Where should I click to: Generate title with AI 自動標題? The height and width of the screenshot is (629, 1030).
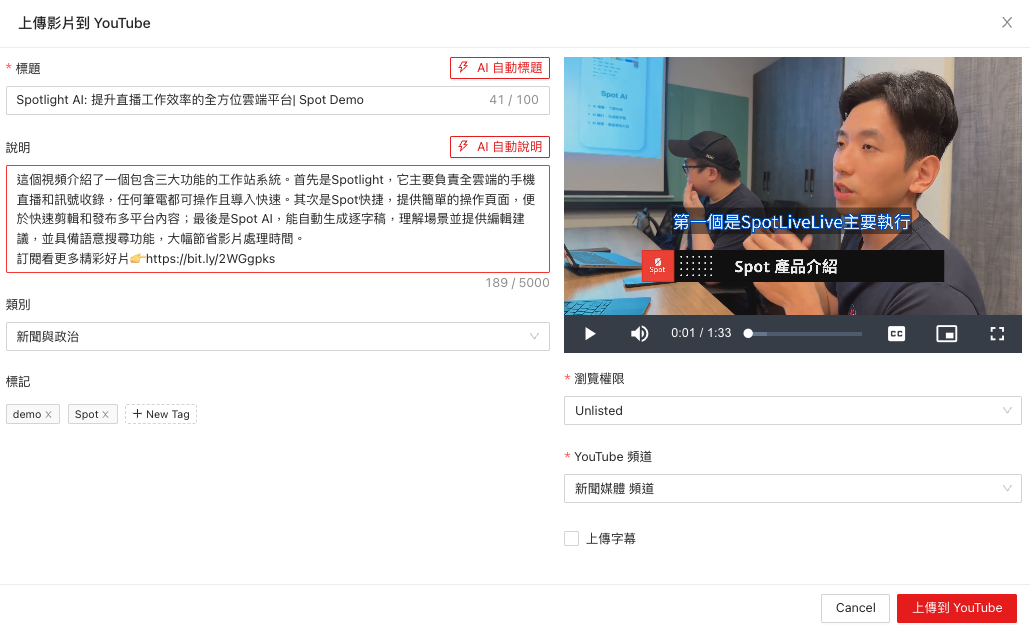click(x=500, y=68)
